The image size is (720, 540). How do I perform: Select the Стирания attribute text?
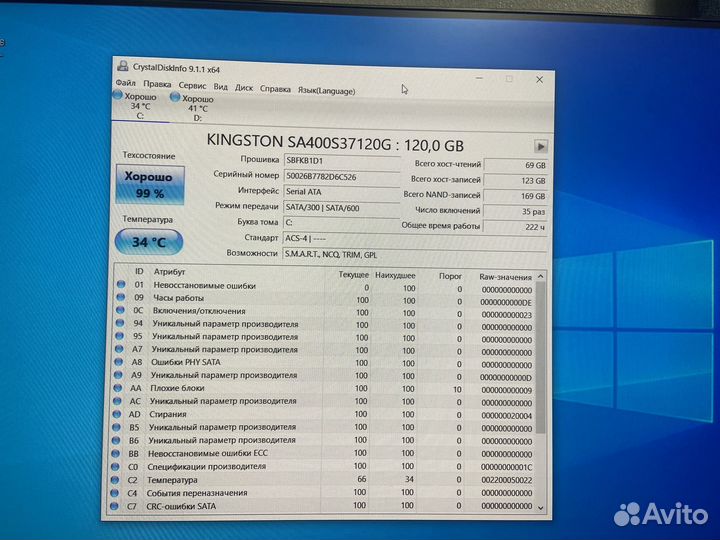(x=168, y=414)
